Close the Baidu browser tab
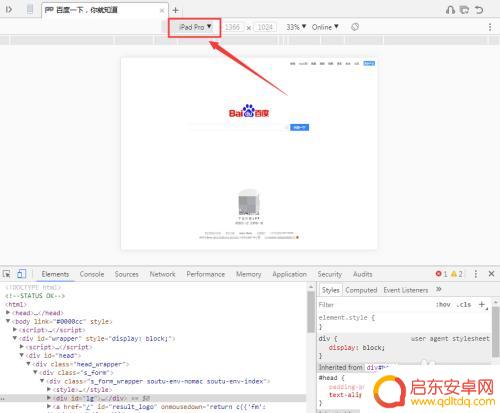This screenshot has width=500, height=413. [162, 10]
